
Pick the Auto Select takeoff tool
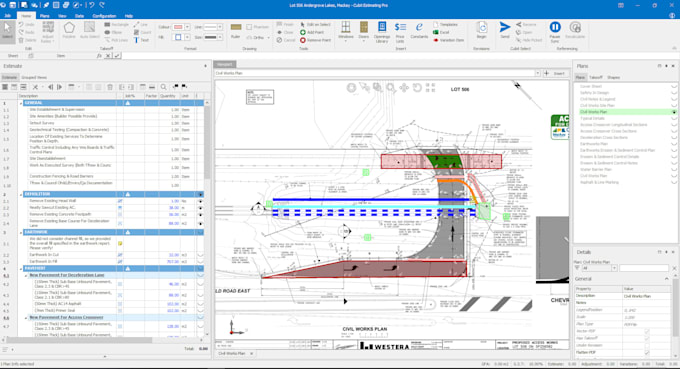[90, 31]
